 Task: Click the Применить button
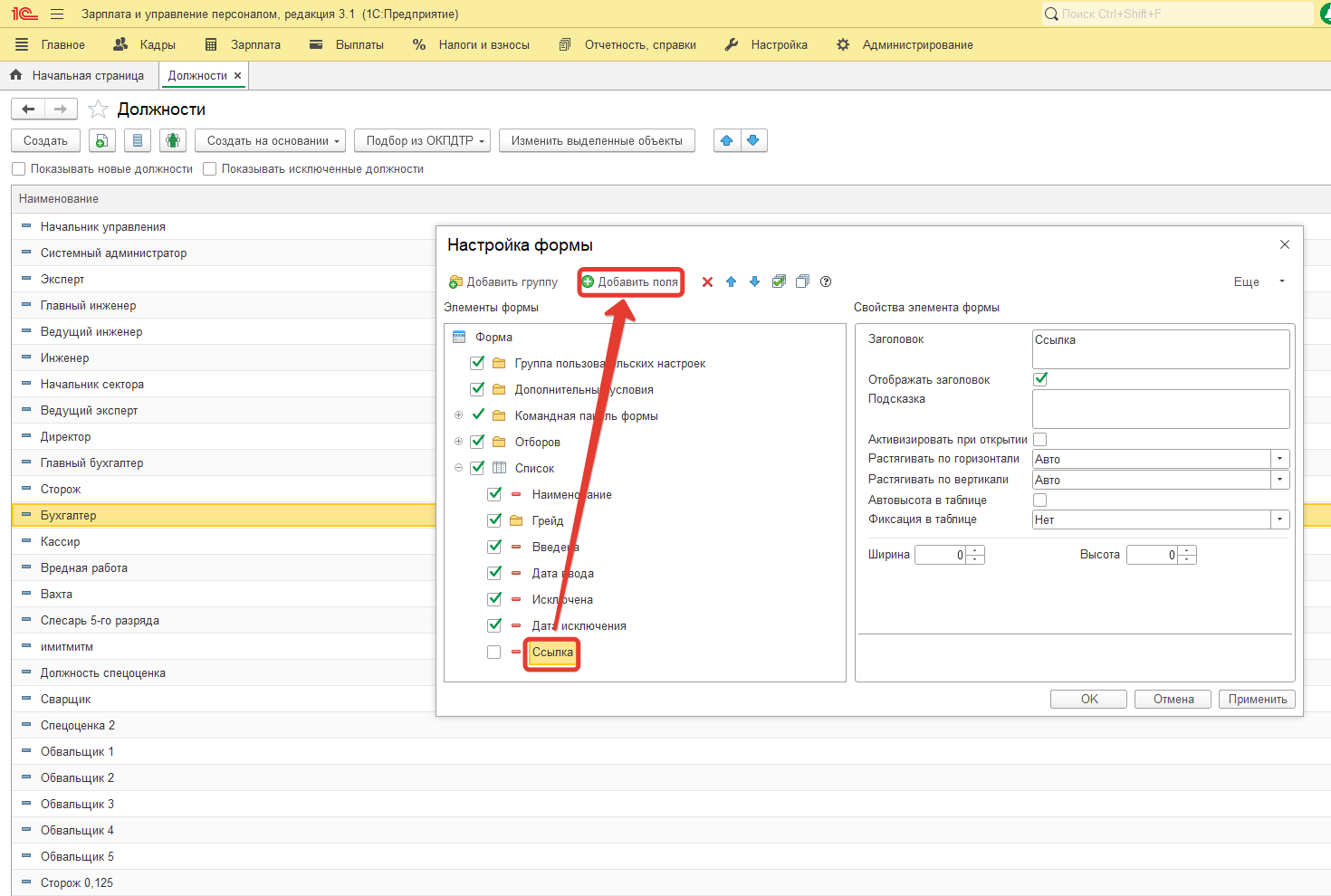tap(1257, 700)
